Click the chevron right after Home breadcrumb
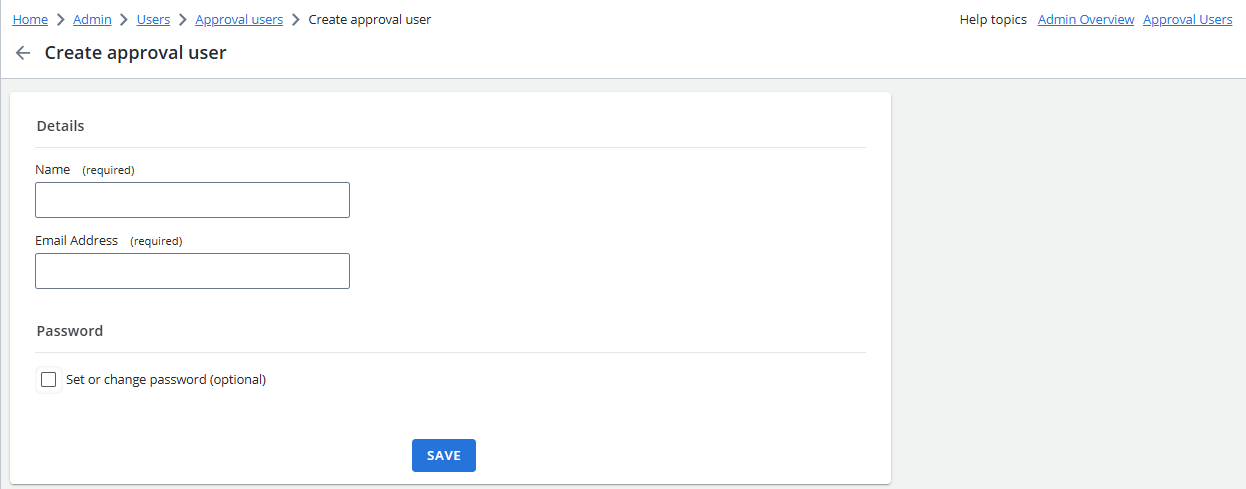1246x489 pixels. [61, 19]
